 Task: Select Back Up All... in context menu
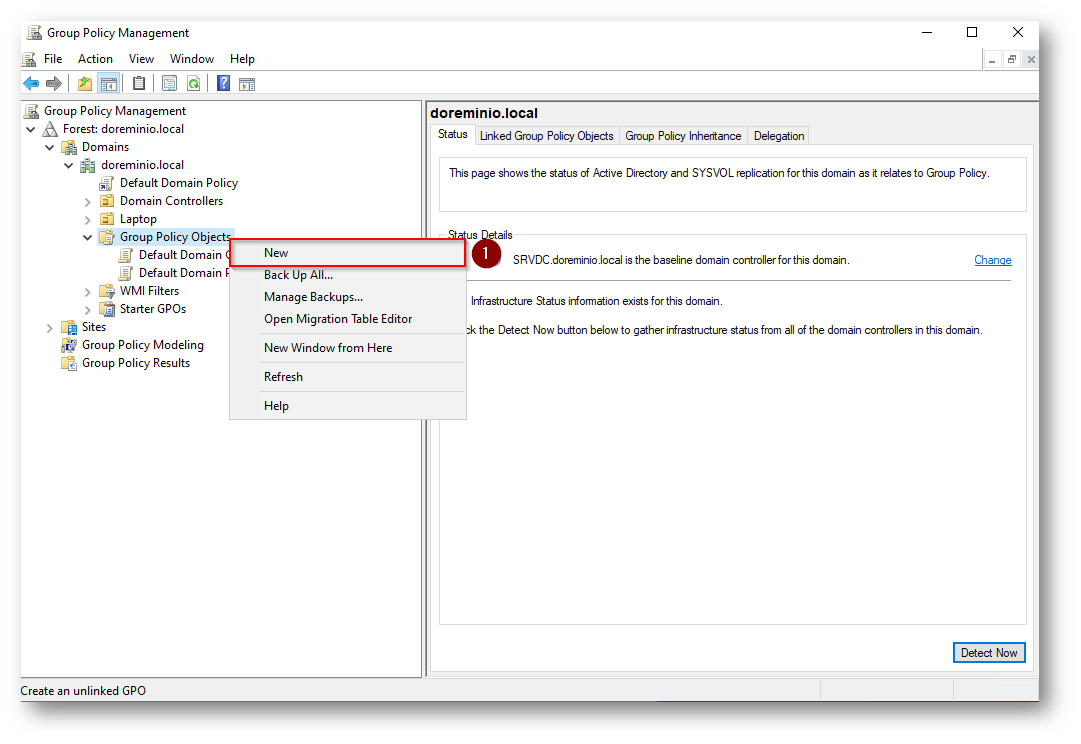coord(298,275)
